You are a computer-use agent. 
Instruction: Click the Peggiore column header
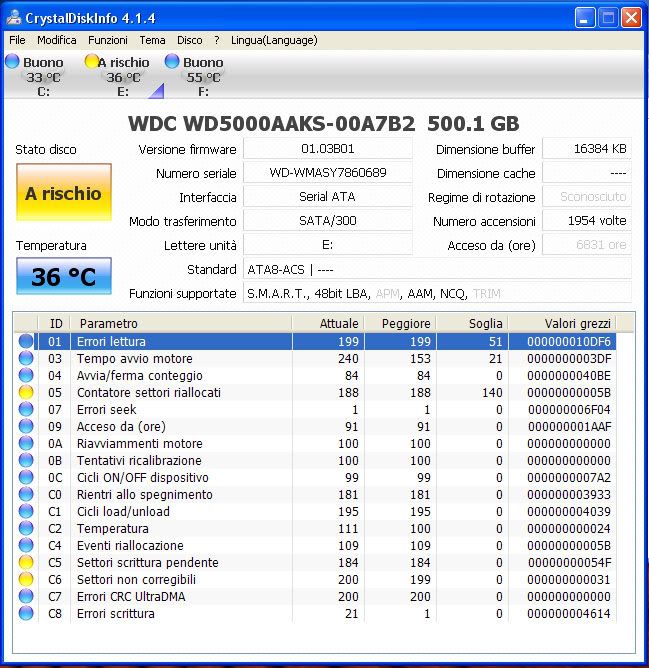(400, 323)
